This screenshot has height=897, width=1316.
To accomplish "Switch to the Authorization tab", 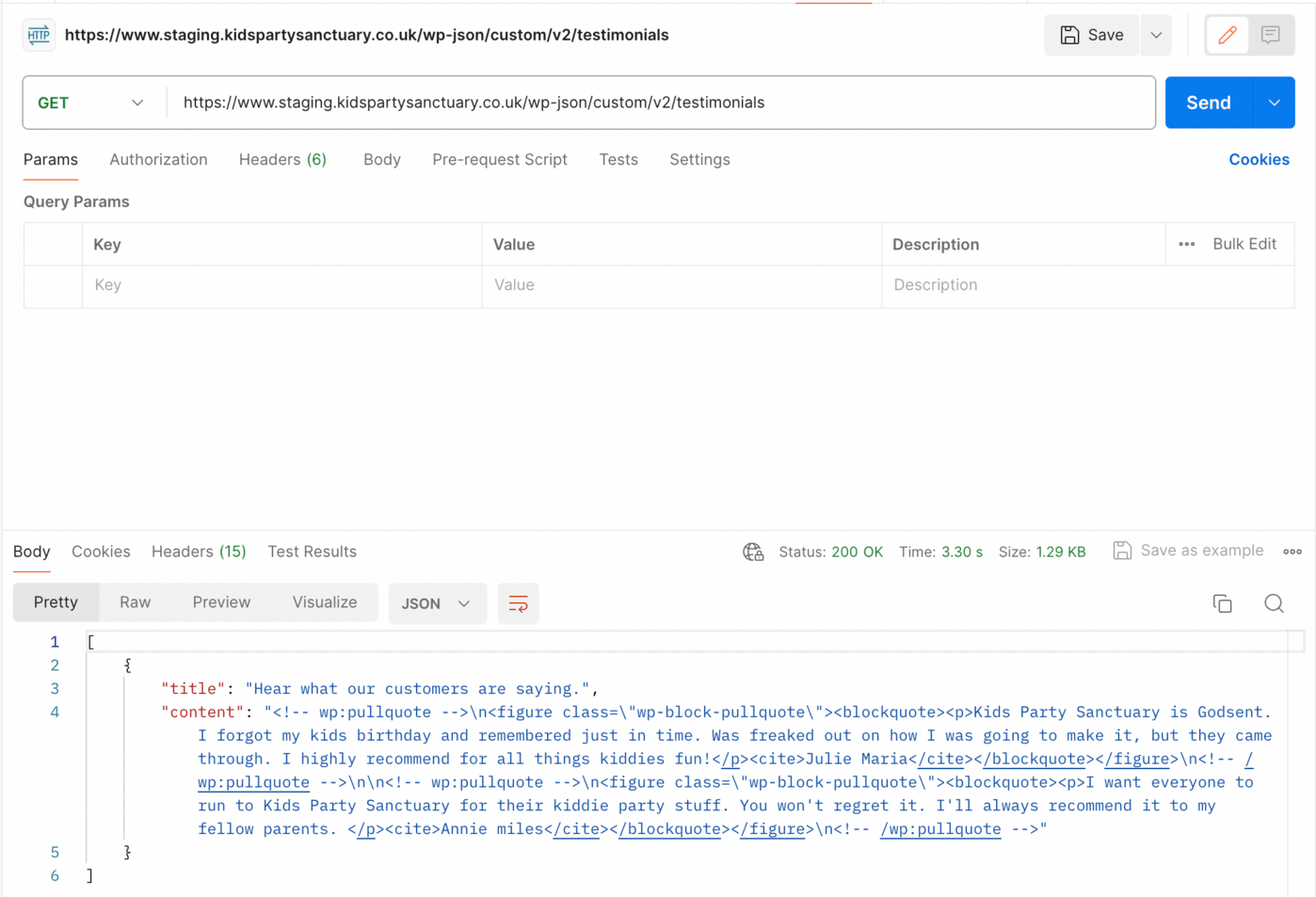I will tap(158, 160).
